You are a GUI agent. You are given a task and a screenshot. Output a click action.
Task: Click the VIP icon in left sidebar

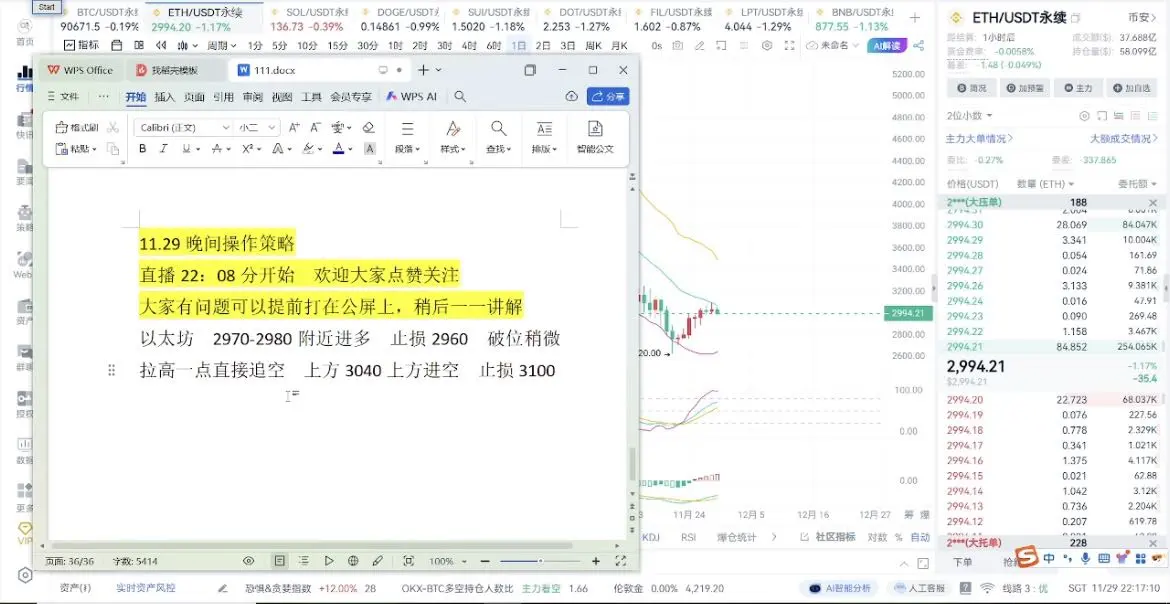tap(24, 534)
